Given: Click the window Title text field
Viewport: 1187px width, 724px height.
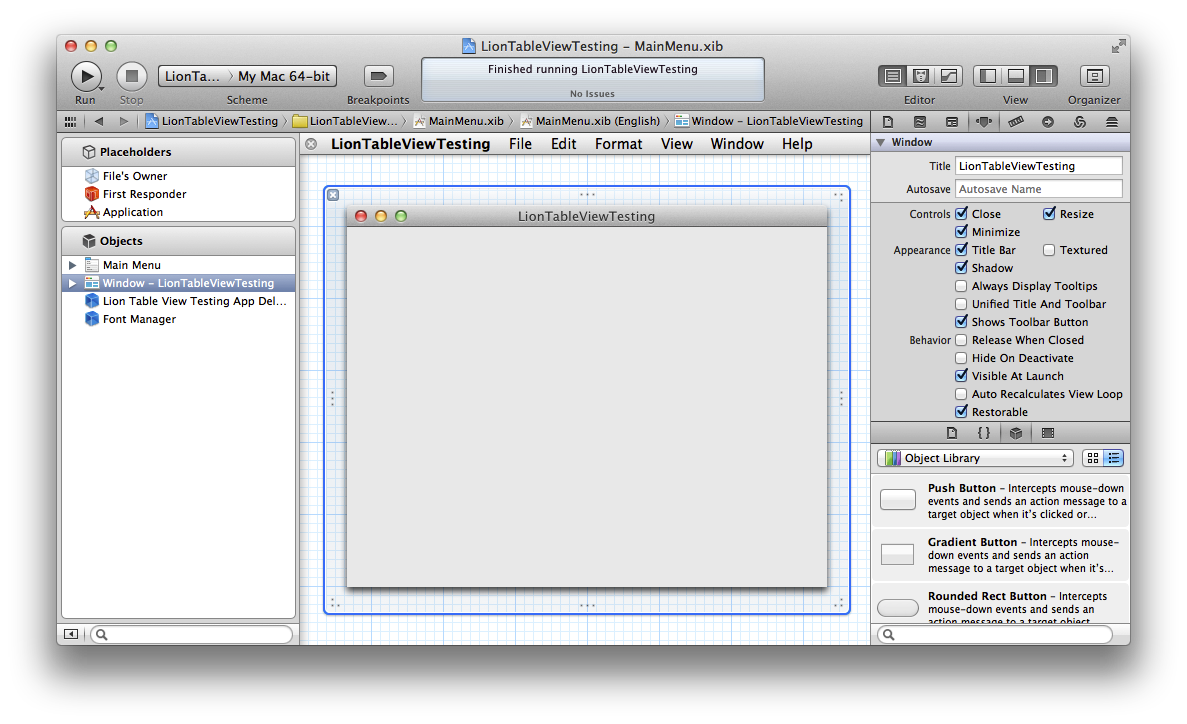Looking at the screenshot, I should pos(1039,166).
